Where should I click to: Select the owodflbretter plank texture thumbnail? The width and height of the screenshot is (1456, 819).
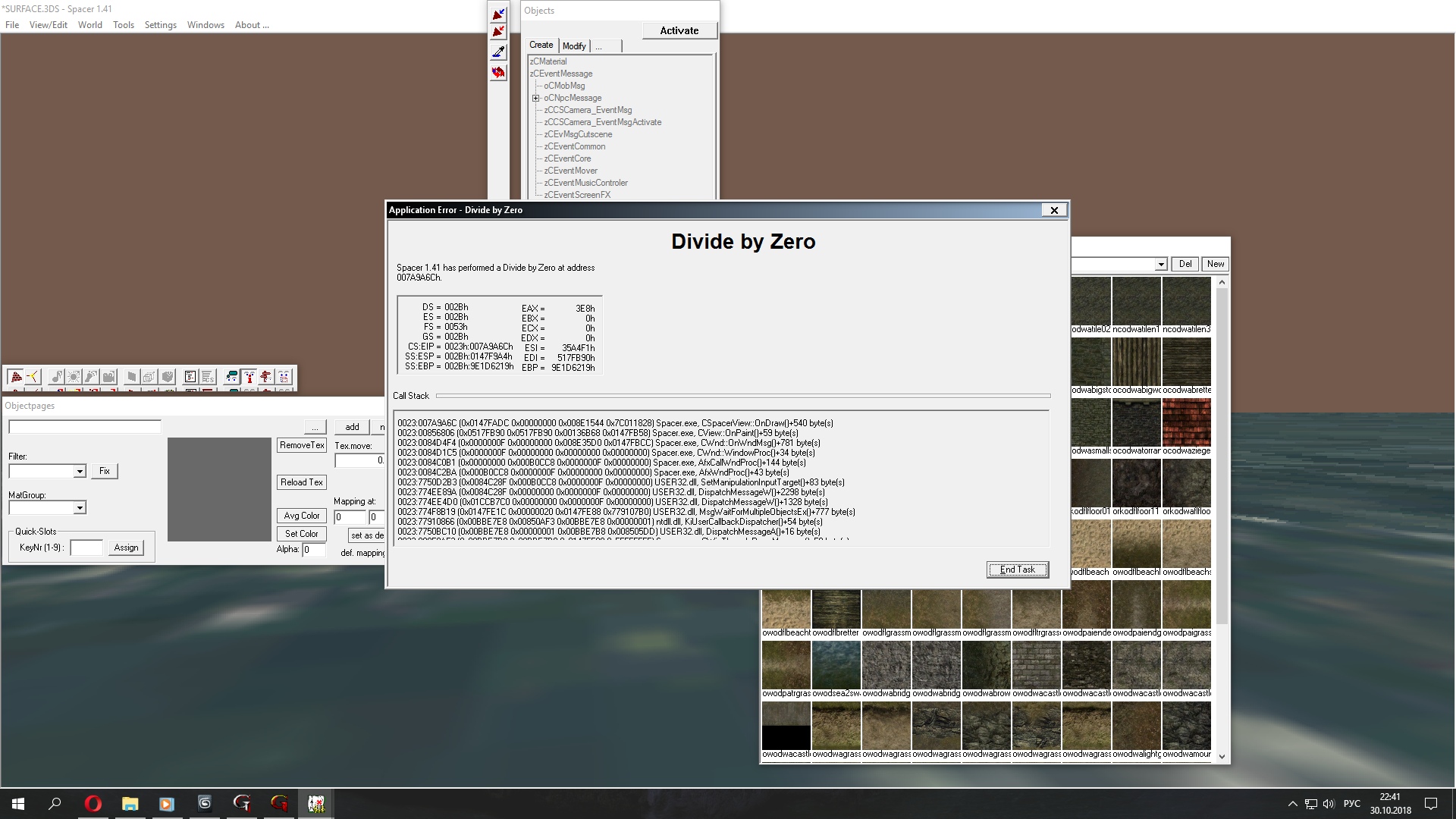pos(836,609)
